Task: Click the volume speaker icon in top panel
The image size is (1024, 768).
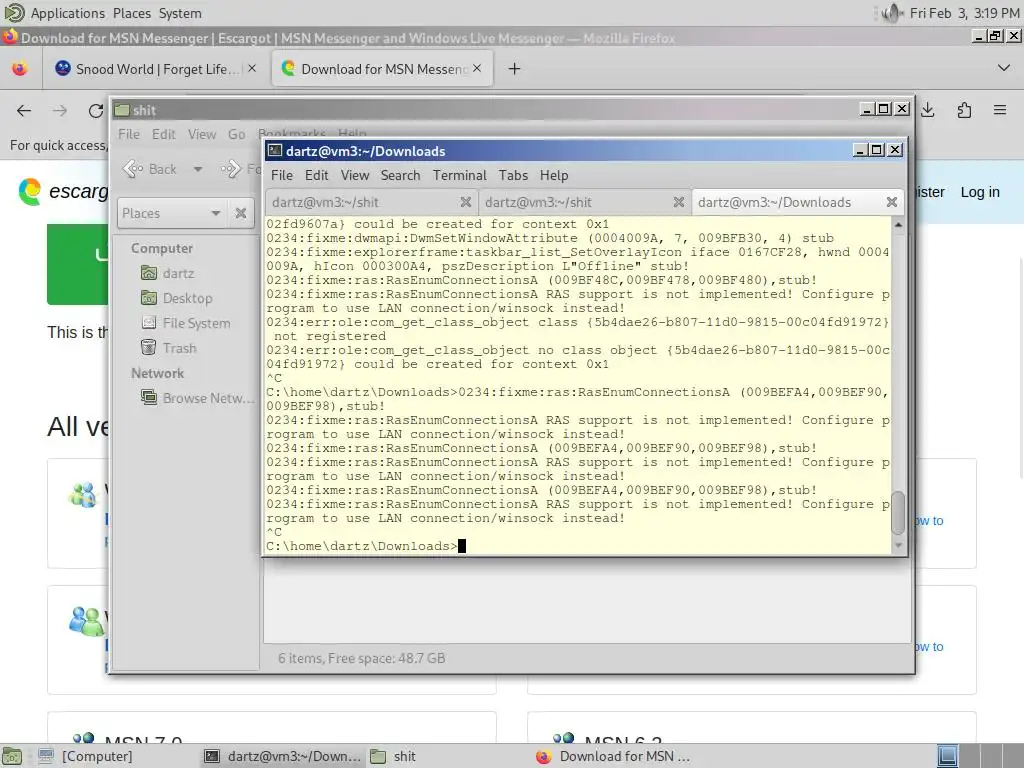Action: [891, 13]
